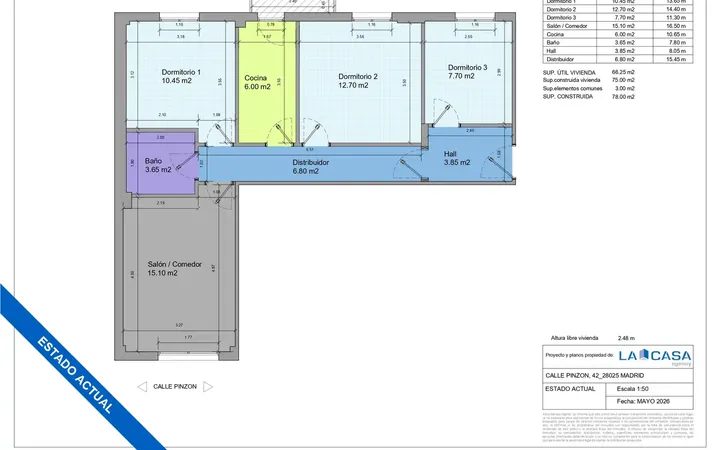Click the 2.19 dimension at the salón top

[160, 202]
